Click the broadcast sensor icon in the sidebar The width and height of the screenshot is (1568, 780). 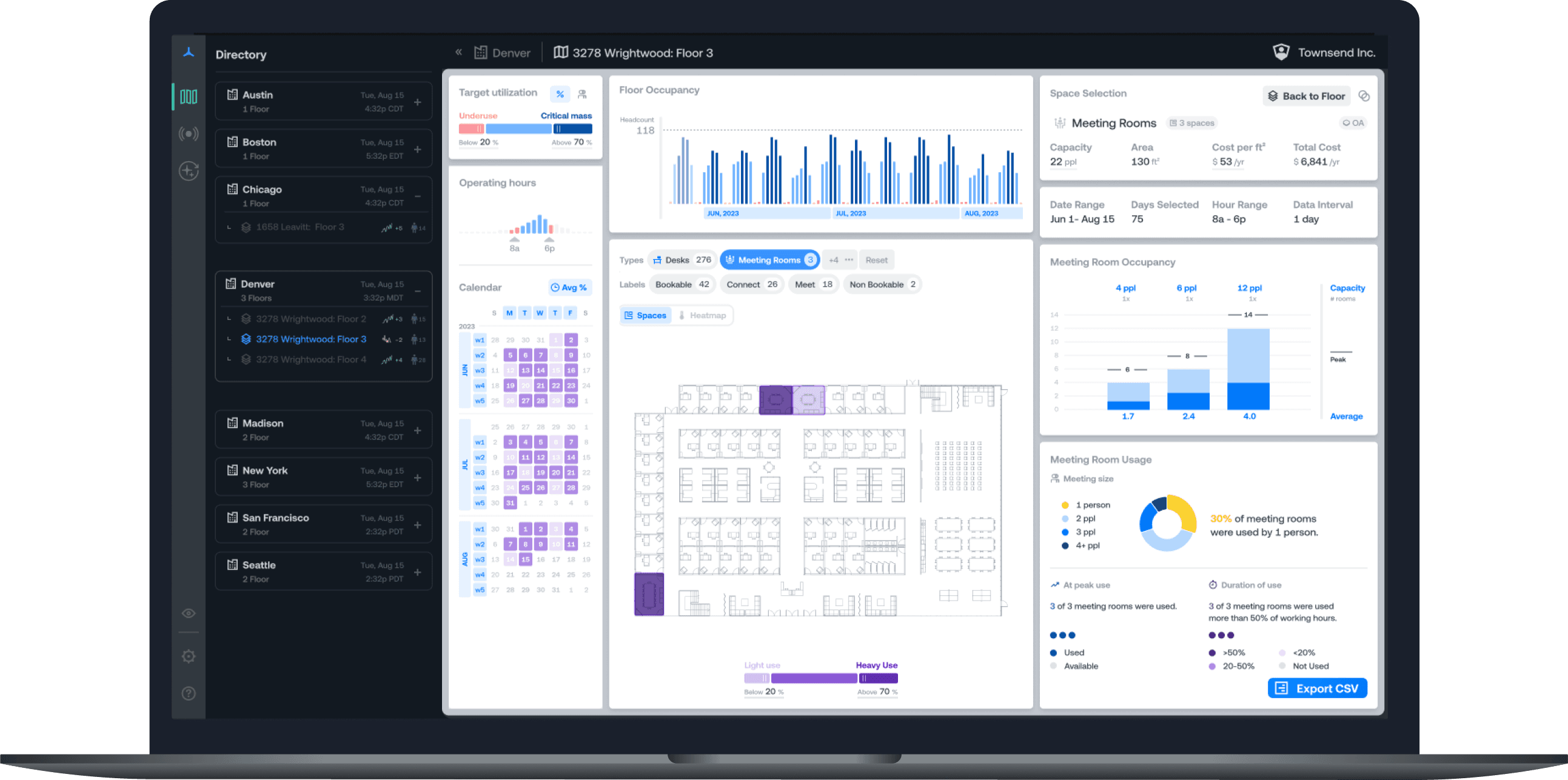(x=189, y=134)
